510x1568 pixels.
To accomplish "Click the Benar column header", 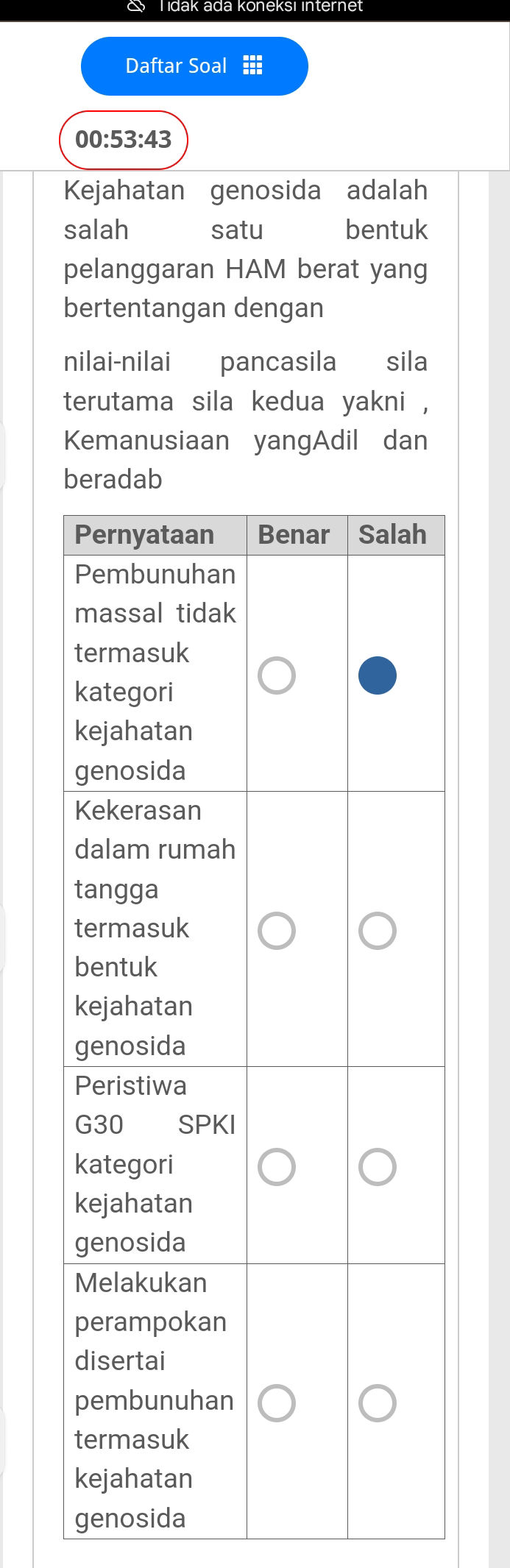I will [x=296, y=535].
